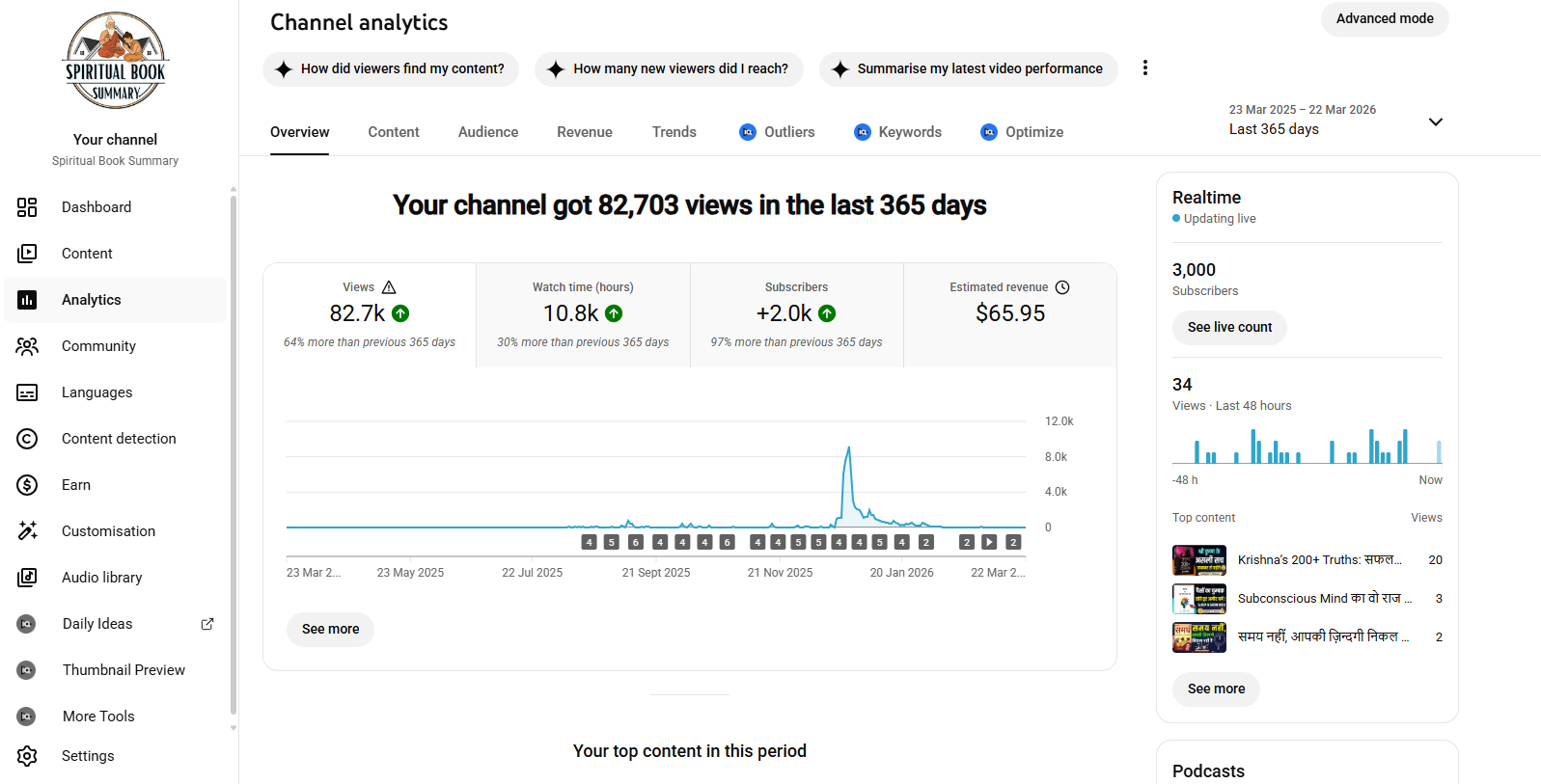Open the three-dot more options menu

click(x=1144, y=68)
